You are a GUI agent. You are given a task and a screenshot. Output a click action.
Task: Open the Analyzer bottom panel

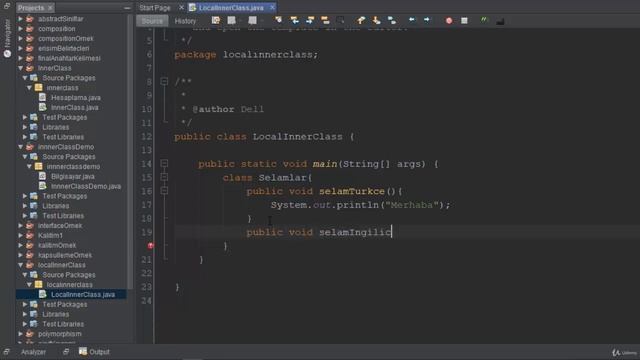point(33,352)
